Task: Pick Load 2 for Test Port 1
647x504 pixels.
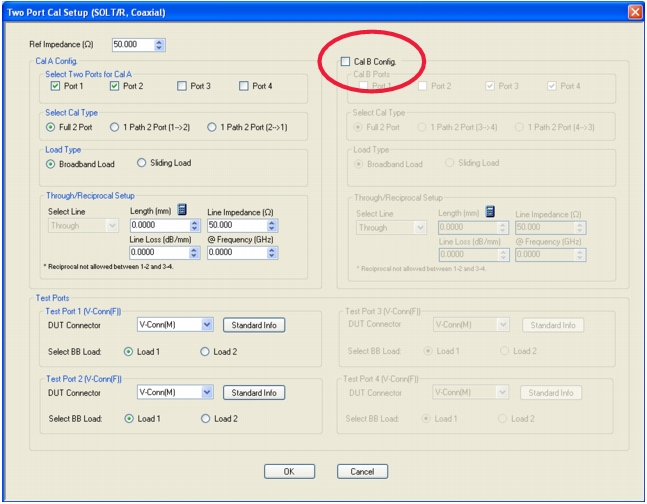Action: 206,351
